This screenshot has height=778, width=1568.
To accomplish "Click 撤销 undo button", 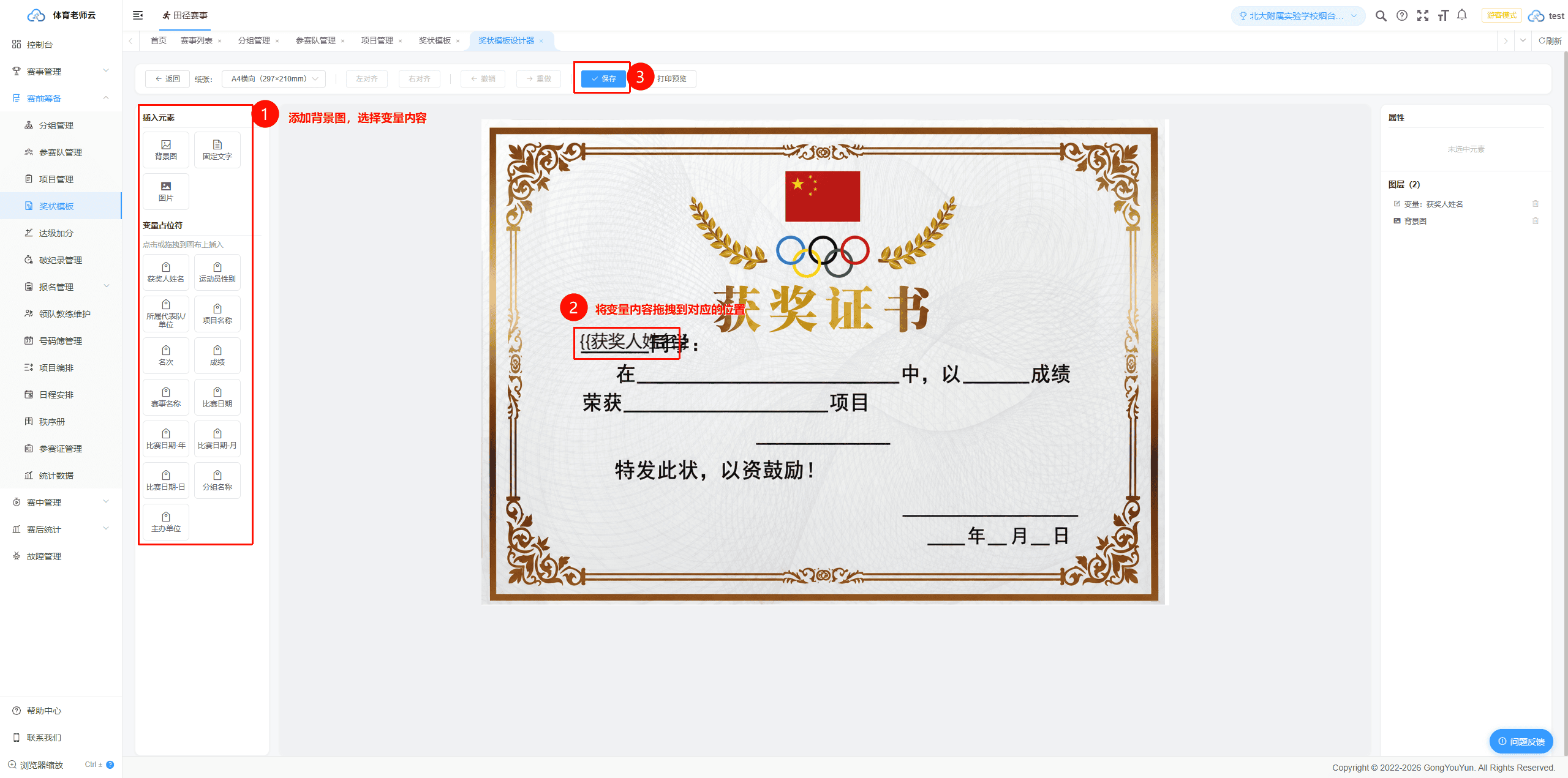I will pos(483,79).
